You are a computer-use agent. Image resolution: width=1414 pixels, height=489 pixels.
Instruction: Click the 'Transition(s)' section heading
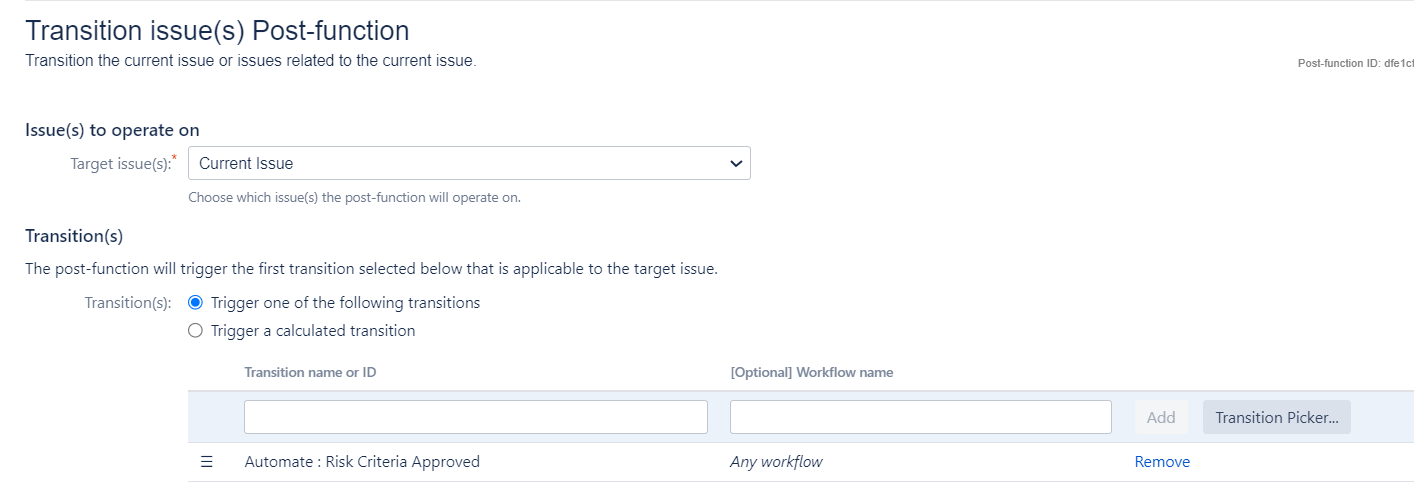[x=74, y=237]
